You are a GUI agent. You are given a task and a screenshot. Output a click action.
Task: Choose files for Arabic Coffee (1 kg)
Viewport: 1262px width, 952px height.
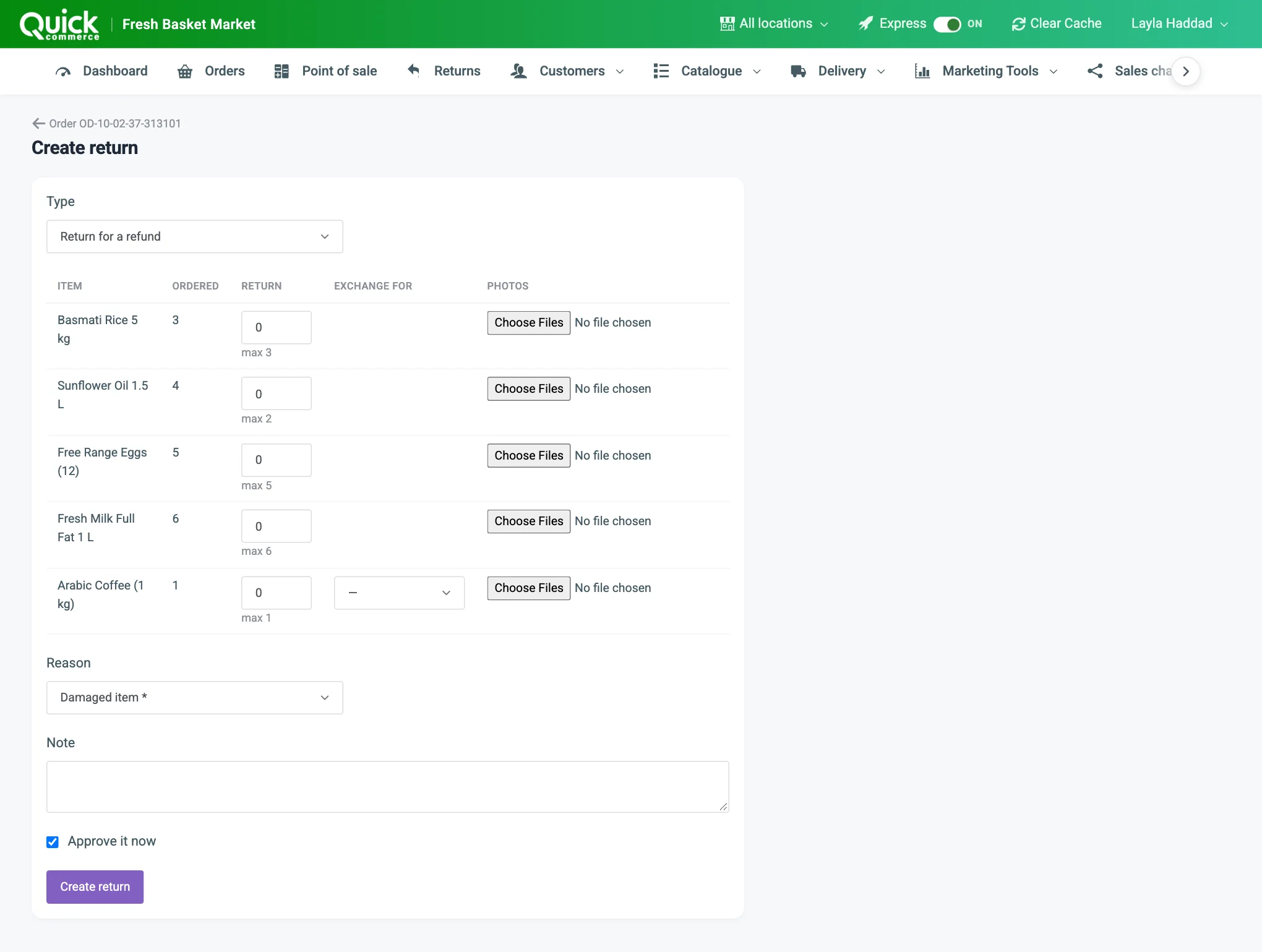tap(529, 588)
